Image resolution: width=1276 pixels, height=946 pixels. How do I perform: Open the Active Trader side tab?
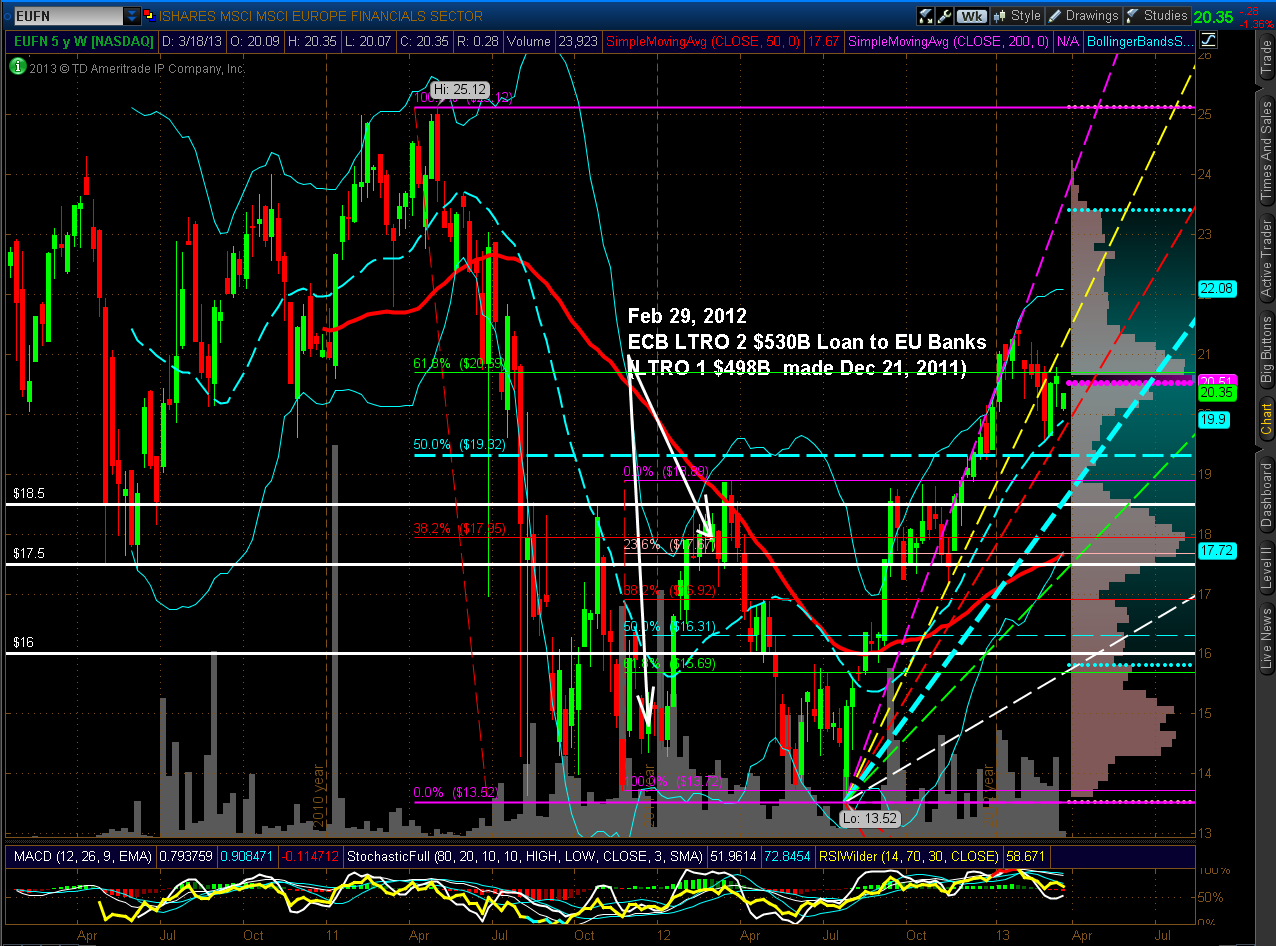click(1266, 260)
